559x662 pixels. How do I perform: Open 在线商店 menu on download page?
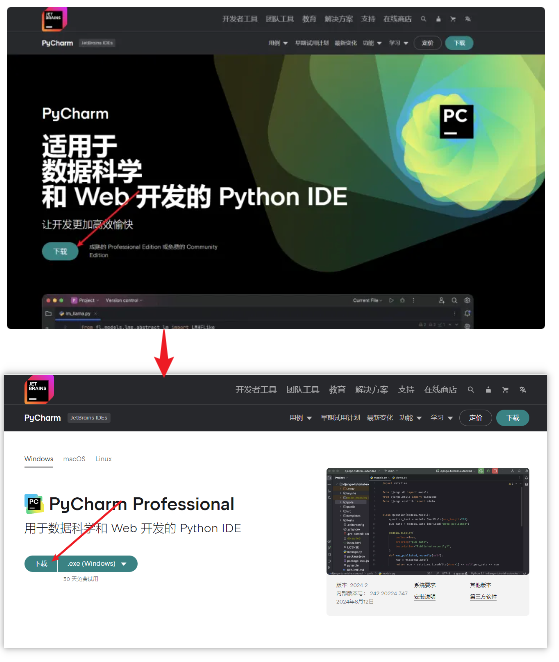point(440,390)
